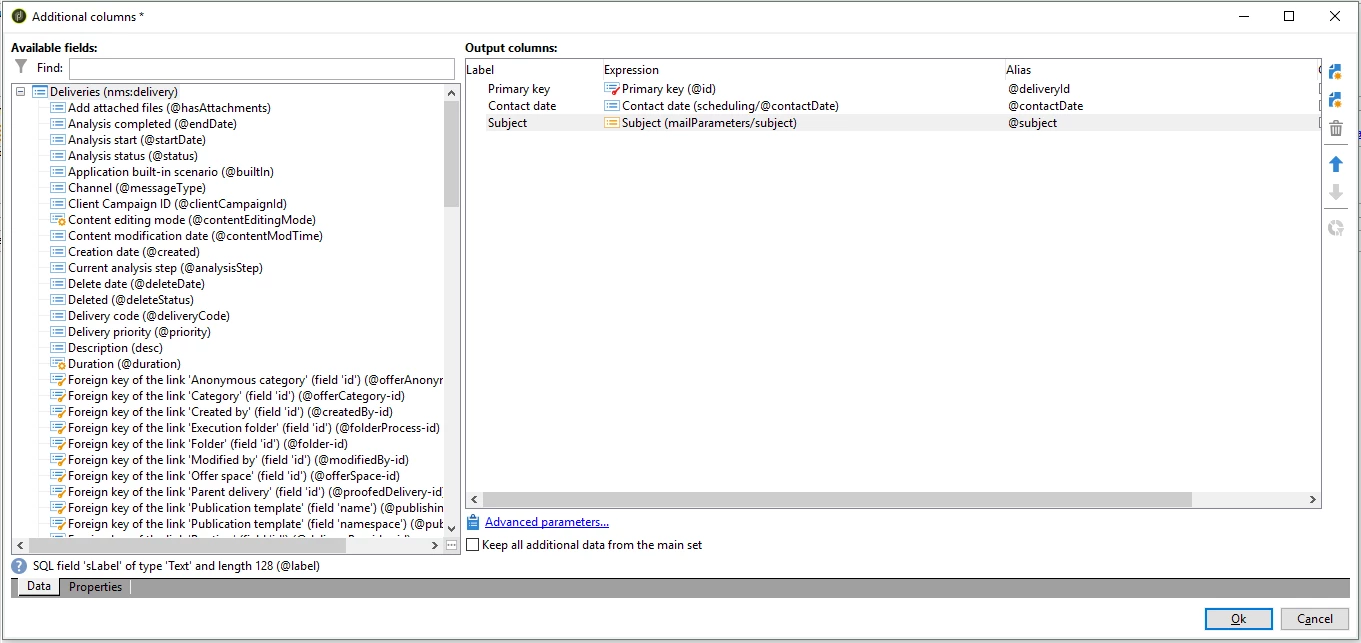Screen dimensions: 1361x643
Task: Click icon of Content editing mode field
Action: coord(58,220)
